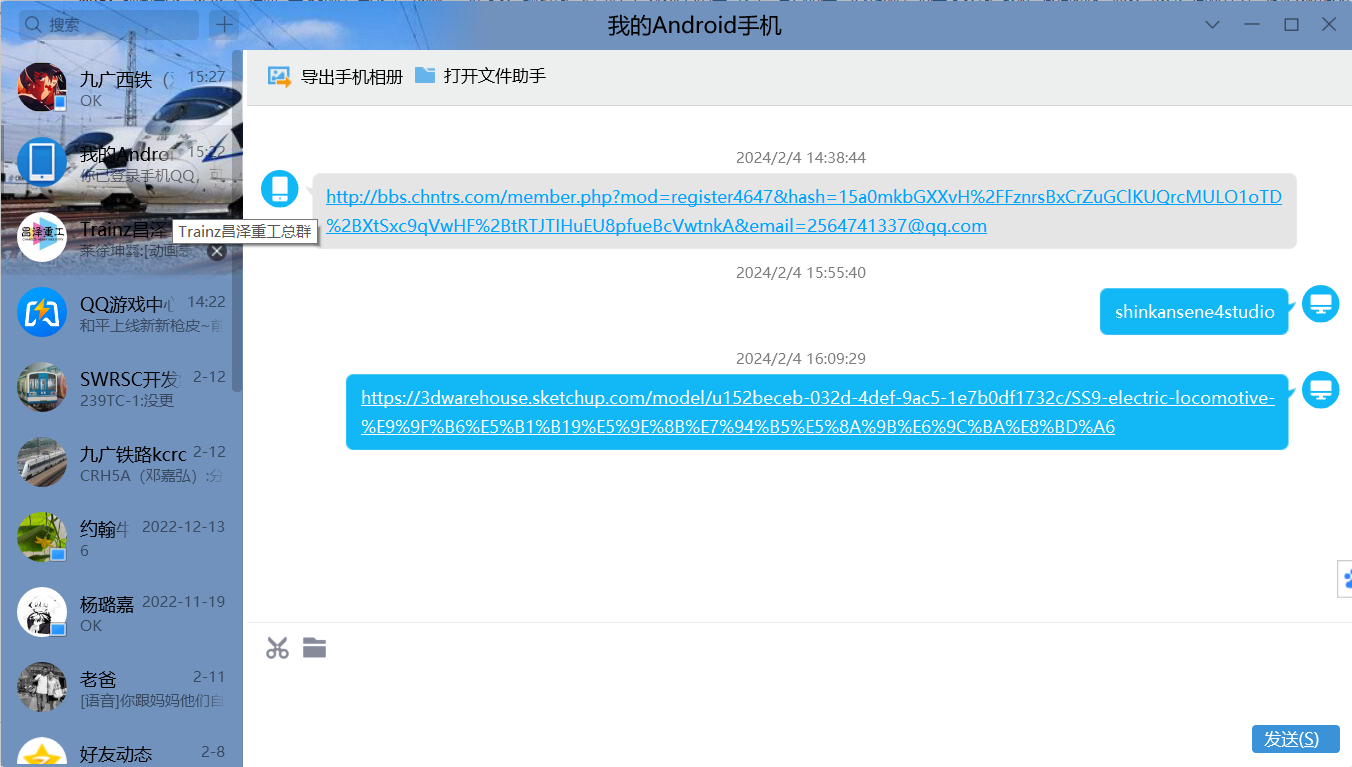
Task: Click the SWRSC开发 group avatar
Action: click(x=42, y=387)
